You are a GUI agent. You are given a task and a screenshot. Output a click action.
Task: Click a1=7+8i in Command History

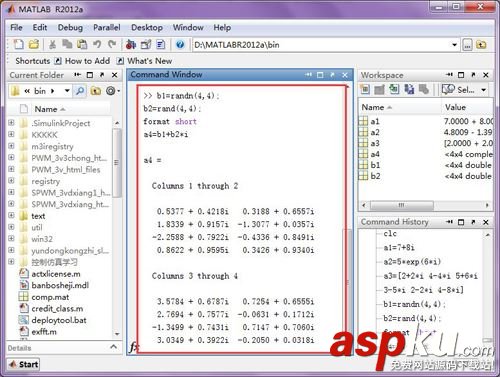pos(399,247)
